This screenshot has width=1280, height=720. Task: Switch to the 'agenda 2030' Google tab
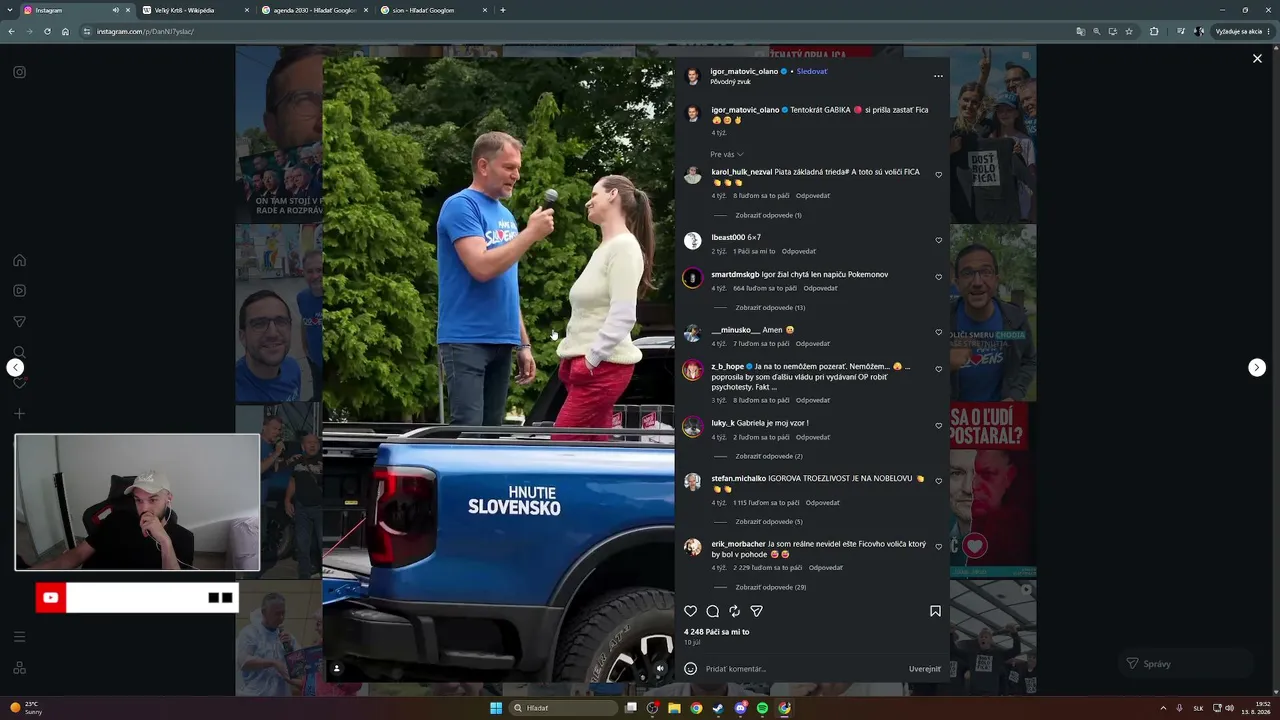point(314,10)
